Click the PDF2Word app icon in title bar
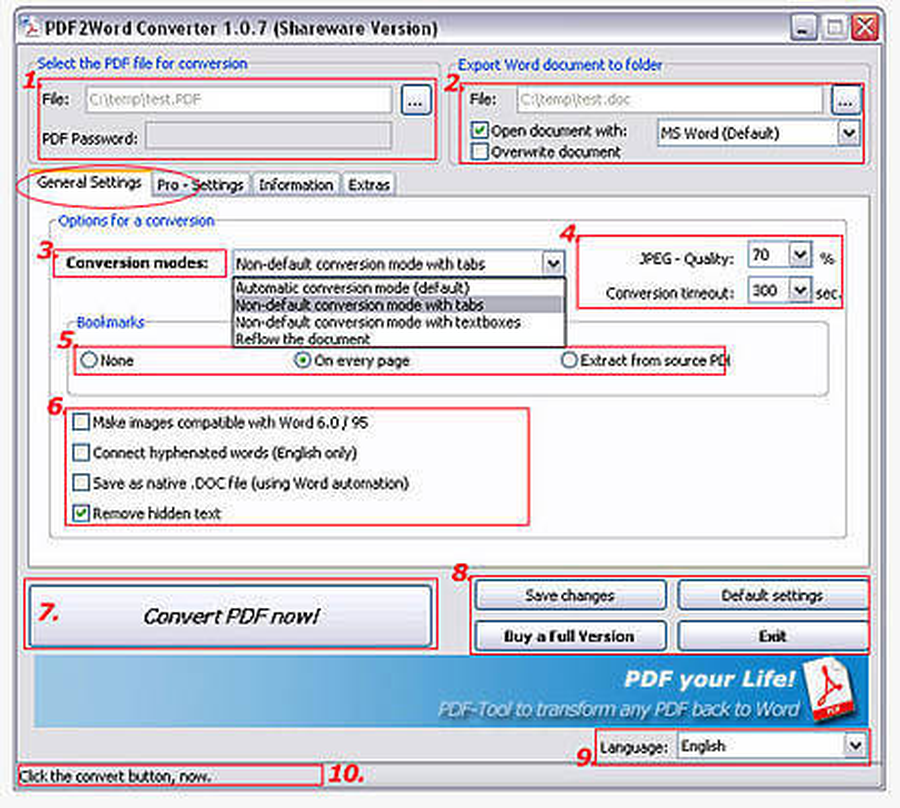The height and width of the screenshot is (808, 900). 29,27
